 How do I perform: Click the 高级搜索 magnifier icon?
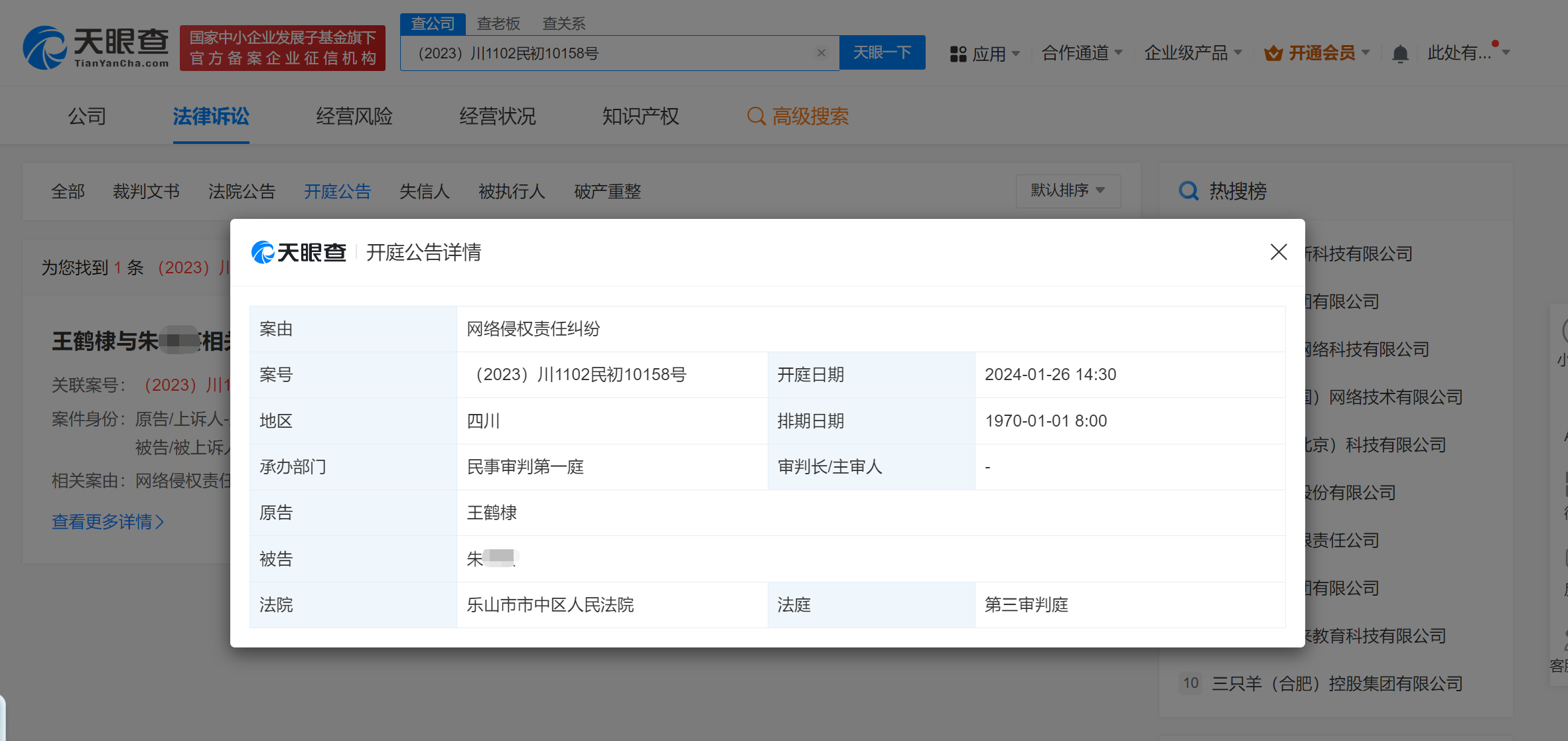[x=756, y=116]
